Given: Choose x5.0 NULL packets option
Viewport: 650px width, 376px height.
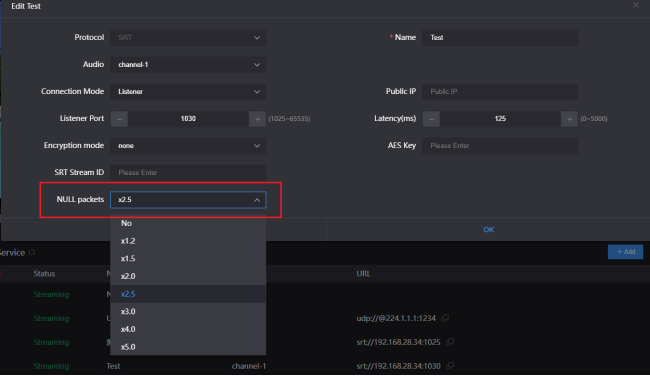Looking at the screenshot, I should point(188,347).
